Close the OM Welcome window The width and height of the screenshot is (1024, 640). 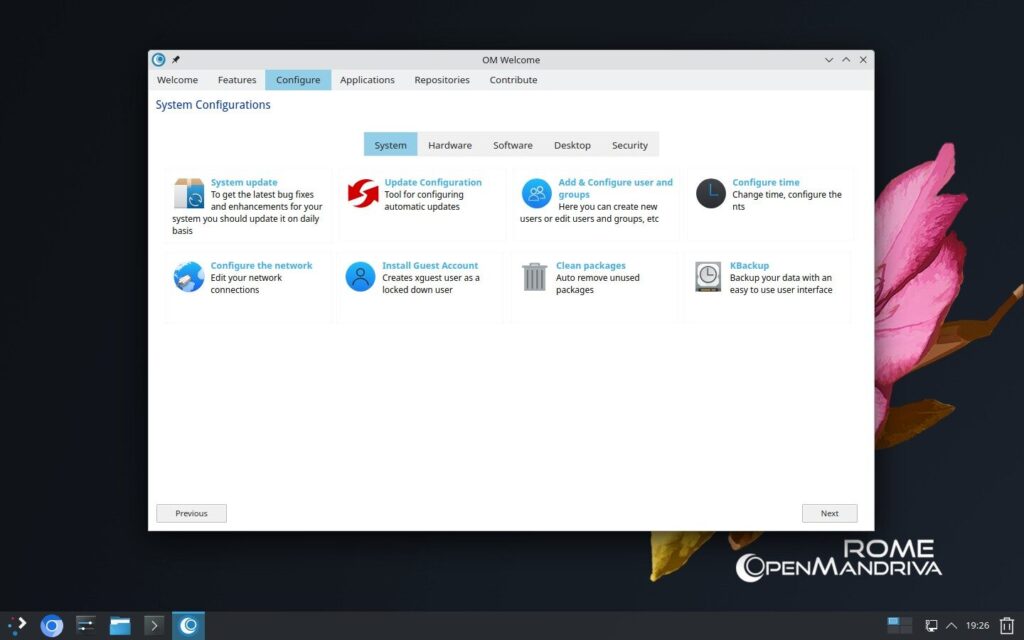click(863, 59)
